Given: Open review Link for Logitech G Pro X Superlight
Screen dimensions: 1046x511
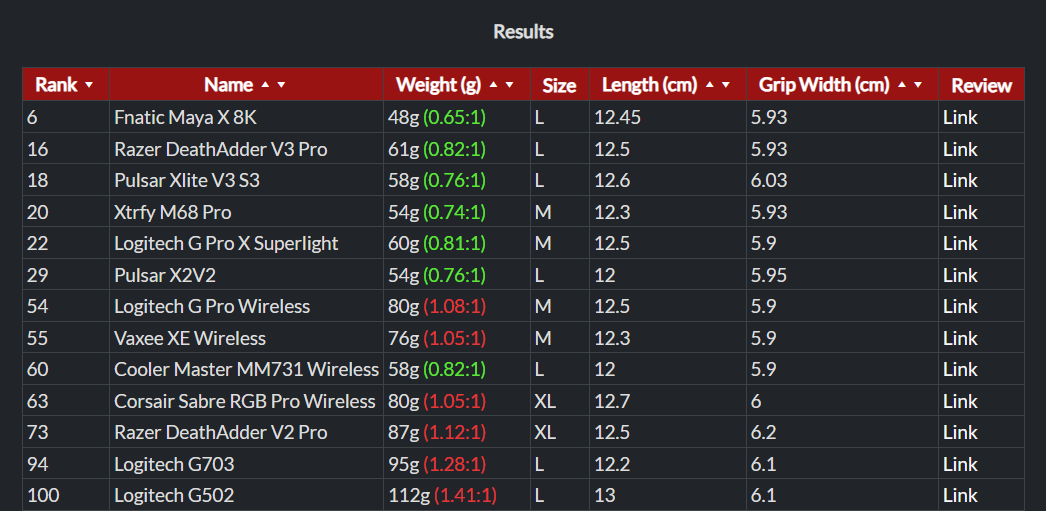Looking at the screenshot, I should 960,243.
